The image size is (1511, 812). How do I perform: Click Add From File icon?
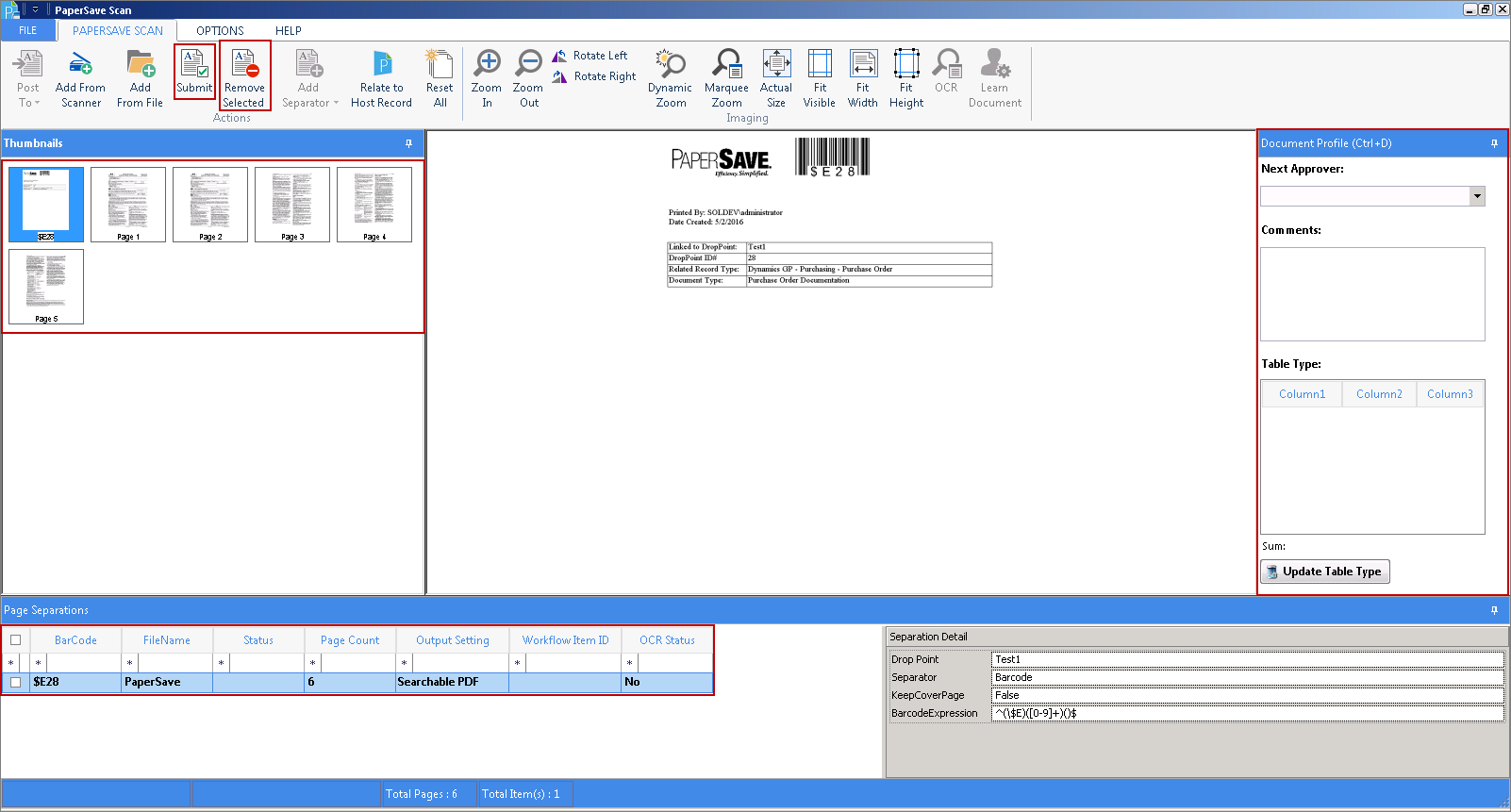[140, 80]
